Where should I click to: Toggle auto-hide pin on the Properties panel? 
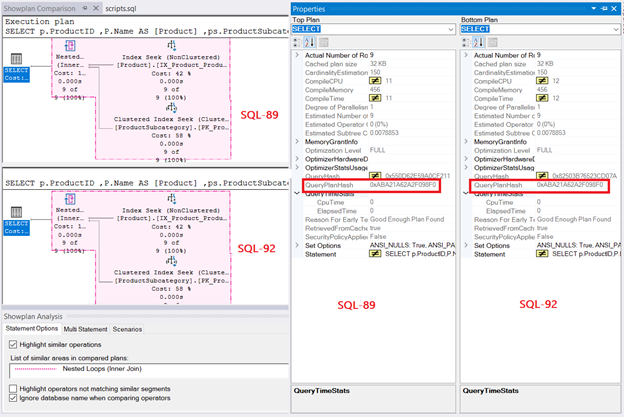point(604,8)
